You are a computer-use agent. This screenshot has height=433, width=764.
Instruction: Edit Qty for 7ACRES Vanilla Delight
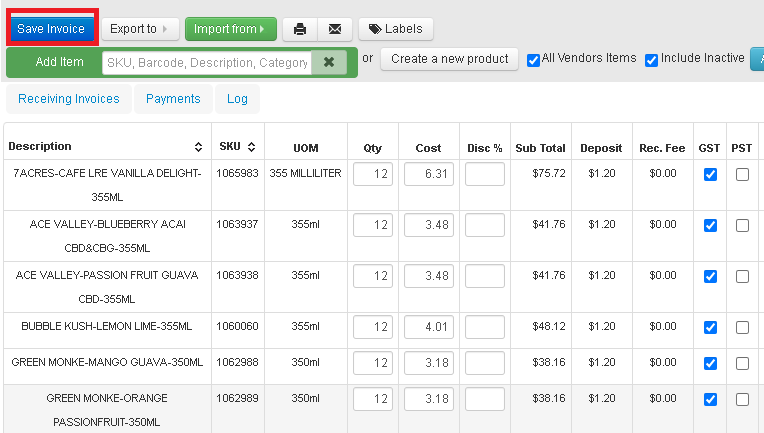[x=373, y=174]
